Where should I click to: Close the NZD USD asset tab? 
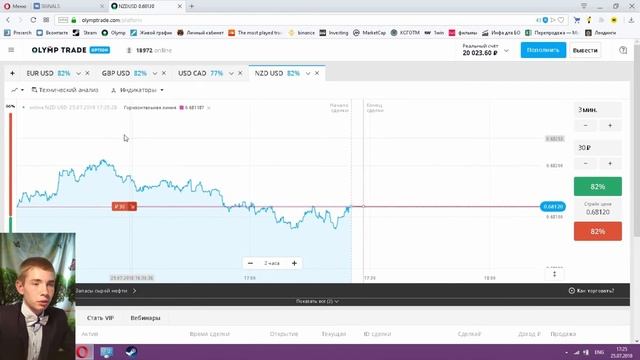tap(317, 73)
